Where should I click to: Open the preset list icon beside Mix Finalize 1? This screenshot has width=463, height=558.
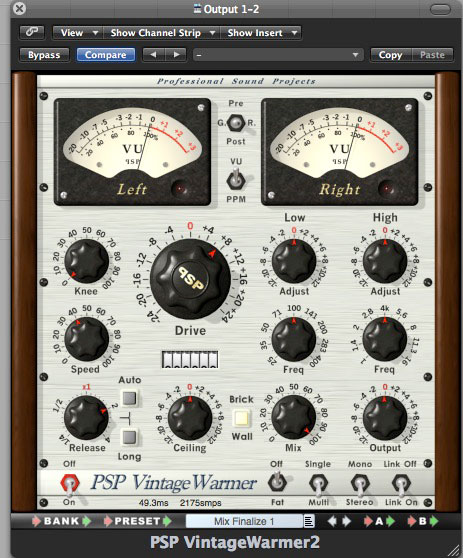click(x=309, y=521)
